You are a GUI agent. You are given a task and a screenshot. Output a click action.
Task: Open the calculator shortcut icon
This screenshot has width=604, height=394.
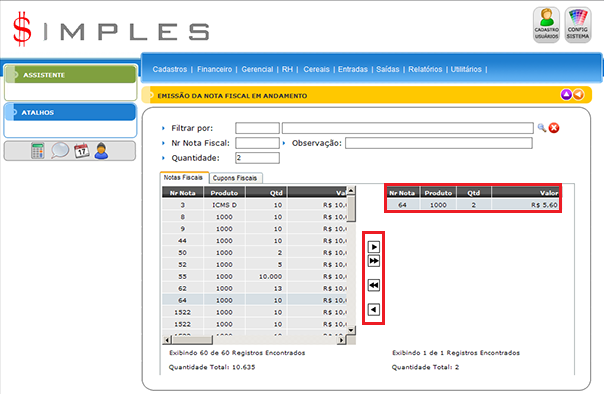click(x=37, y=151)
